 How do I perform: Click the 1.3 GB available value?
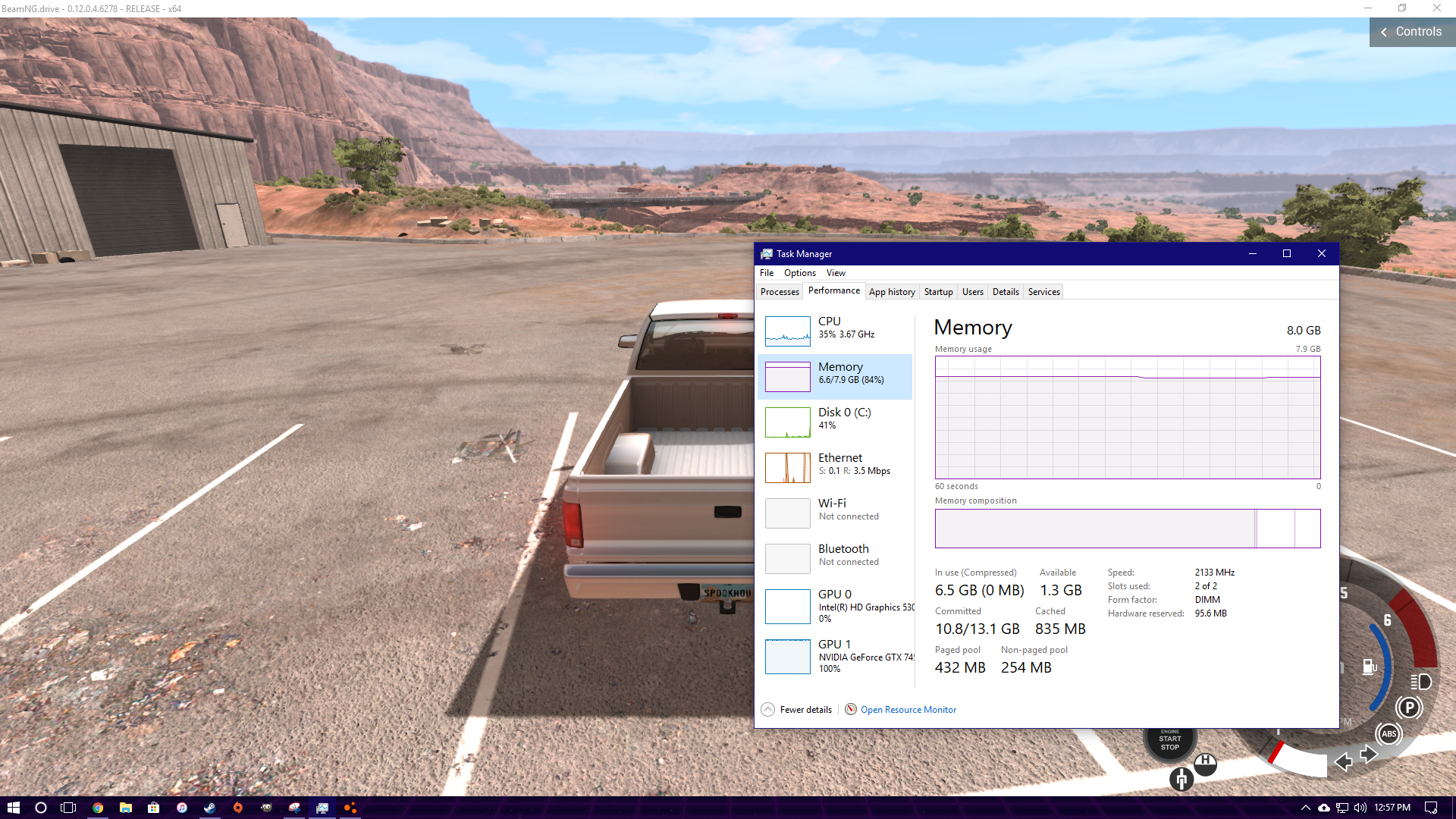coord(1061,590)
